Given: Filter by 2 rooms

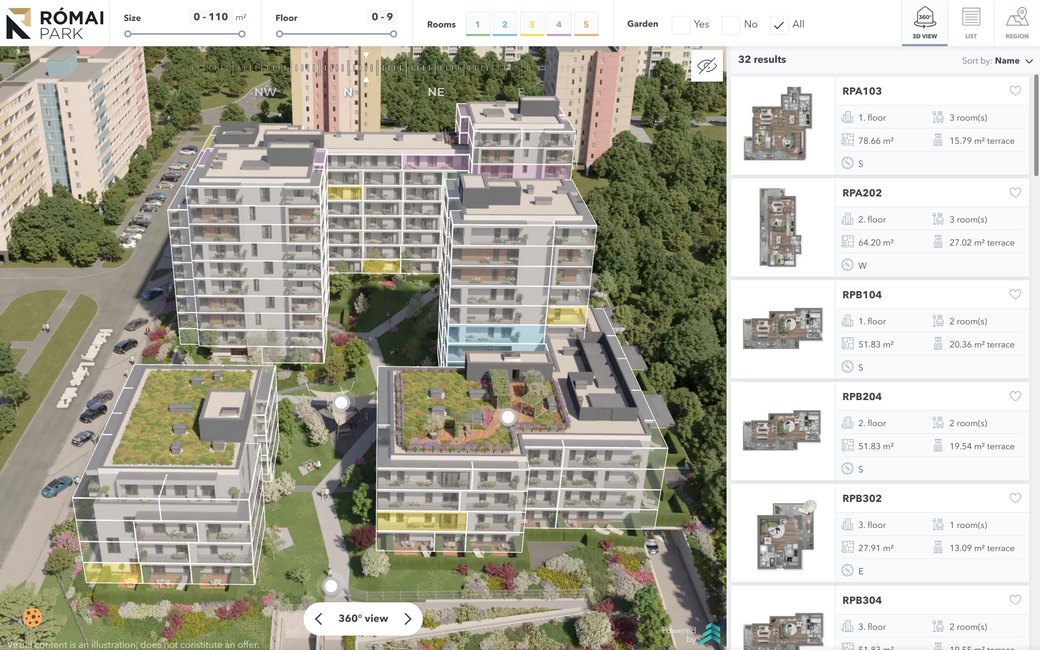Looking at the screenshot, I should tap(505, 24).
